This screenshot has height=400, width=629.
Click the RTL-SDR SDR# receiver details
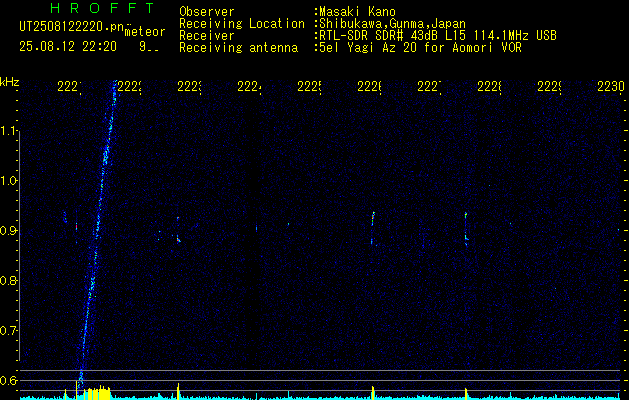[438, 36]
